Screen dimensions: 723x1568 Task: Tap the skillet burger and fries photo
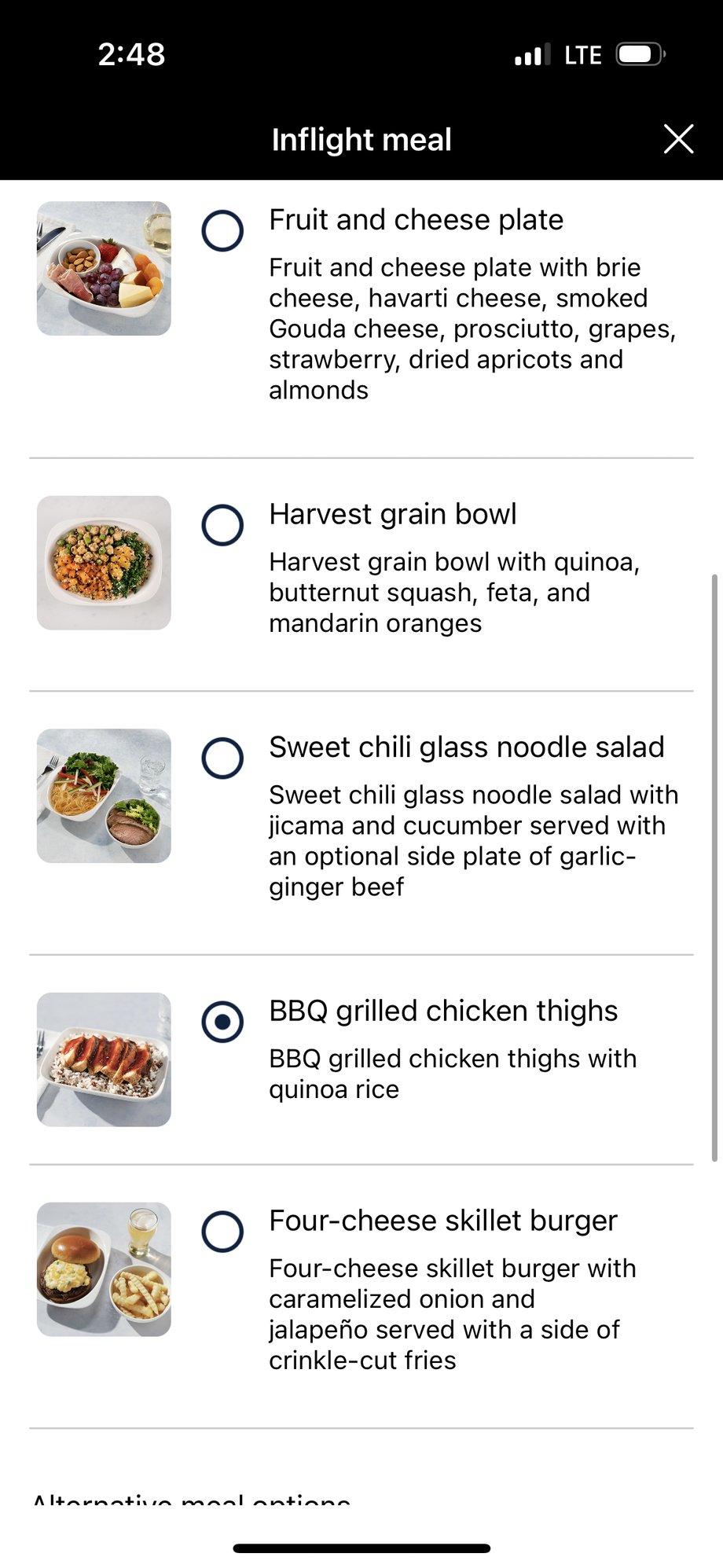pos(104,1269)
